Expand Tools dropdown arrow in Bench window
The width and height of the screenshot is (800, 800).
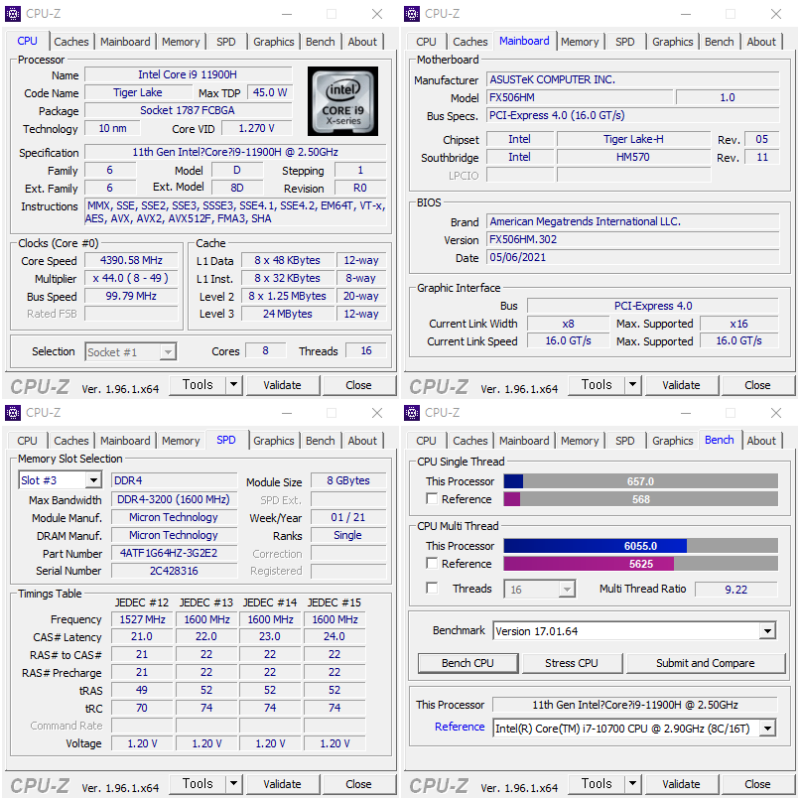coord(633,784)
